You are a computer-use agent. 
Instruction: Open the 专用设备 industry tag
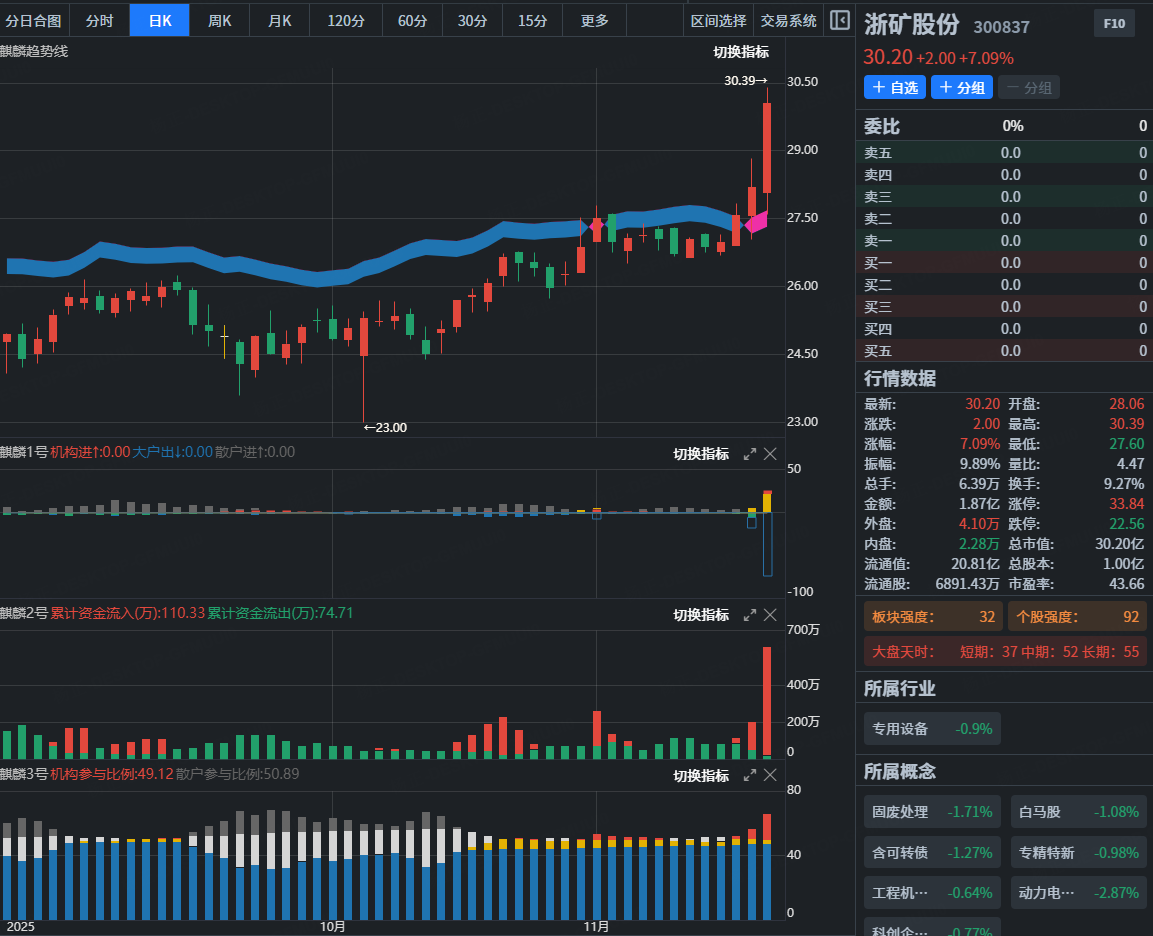931,729
